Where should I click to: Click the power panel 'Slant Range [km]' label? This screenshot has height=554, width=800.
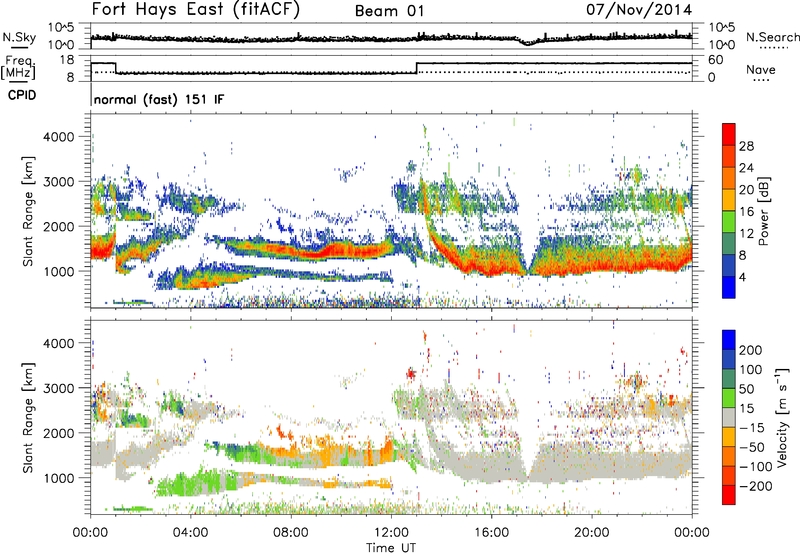tap(28, 211)
